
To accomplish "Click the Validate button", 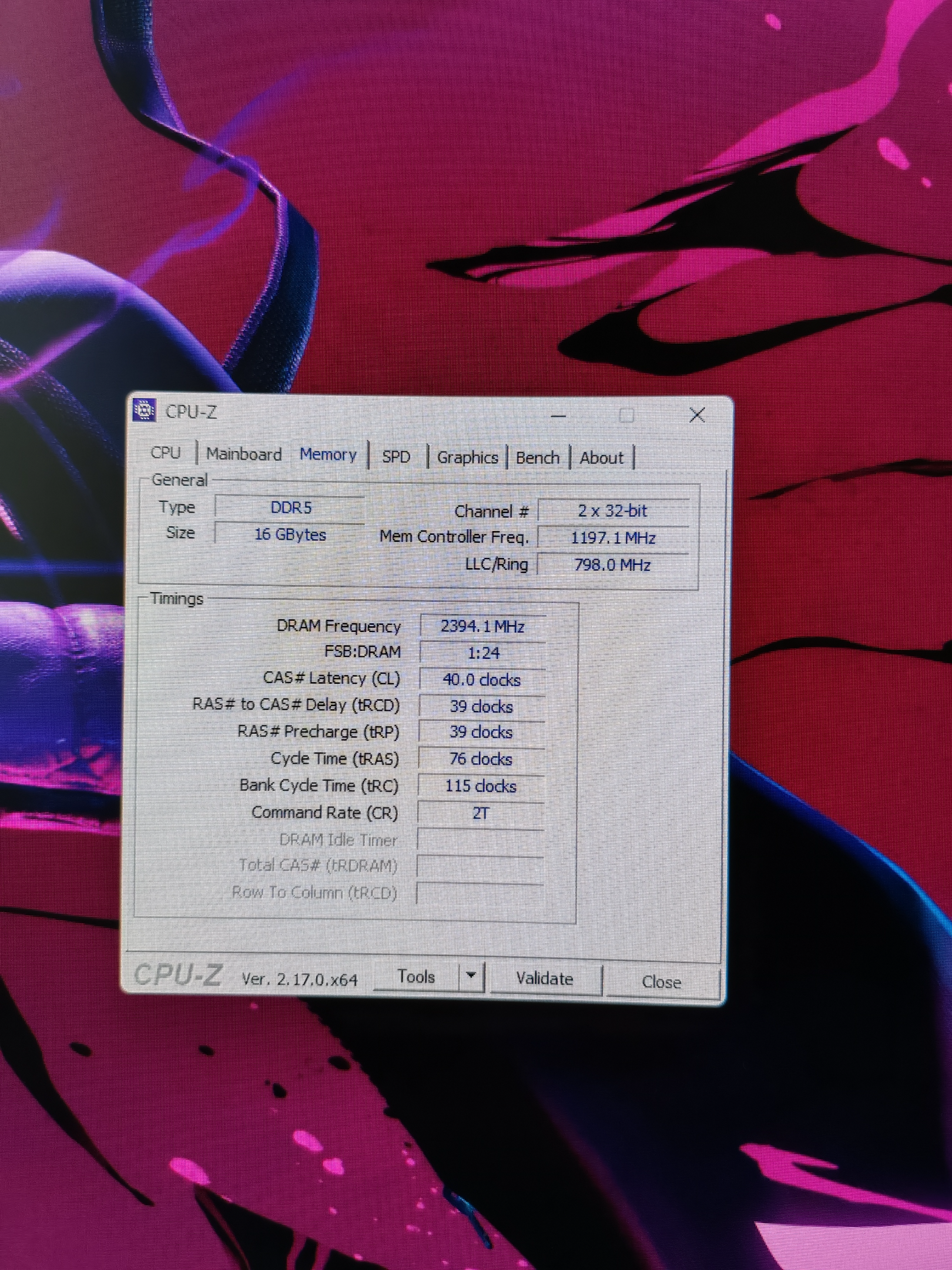I will 545,979.
